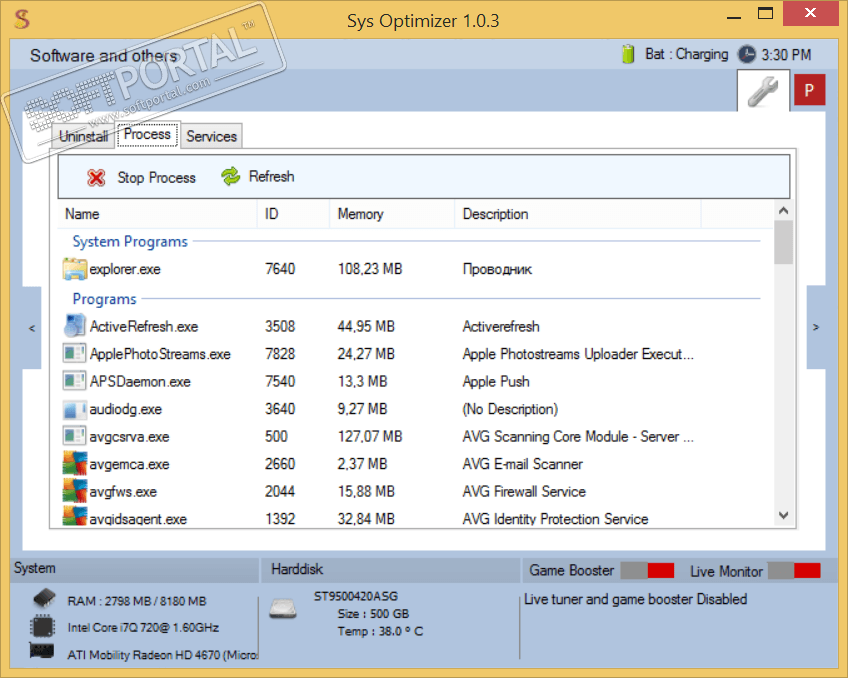This screenshot has height=678, width=848.
Task: Click the avgidsagent.exe AVG icon
Action: click(75, 516)
